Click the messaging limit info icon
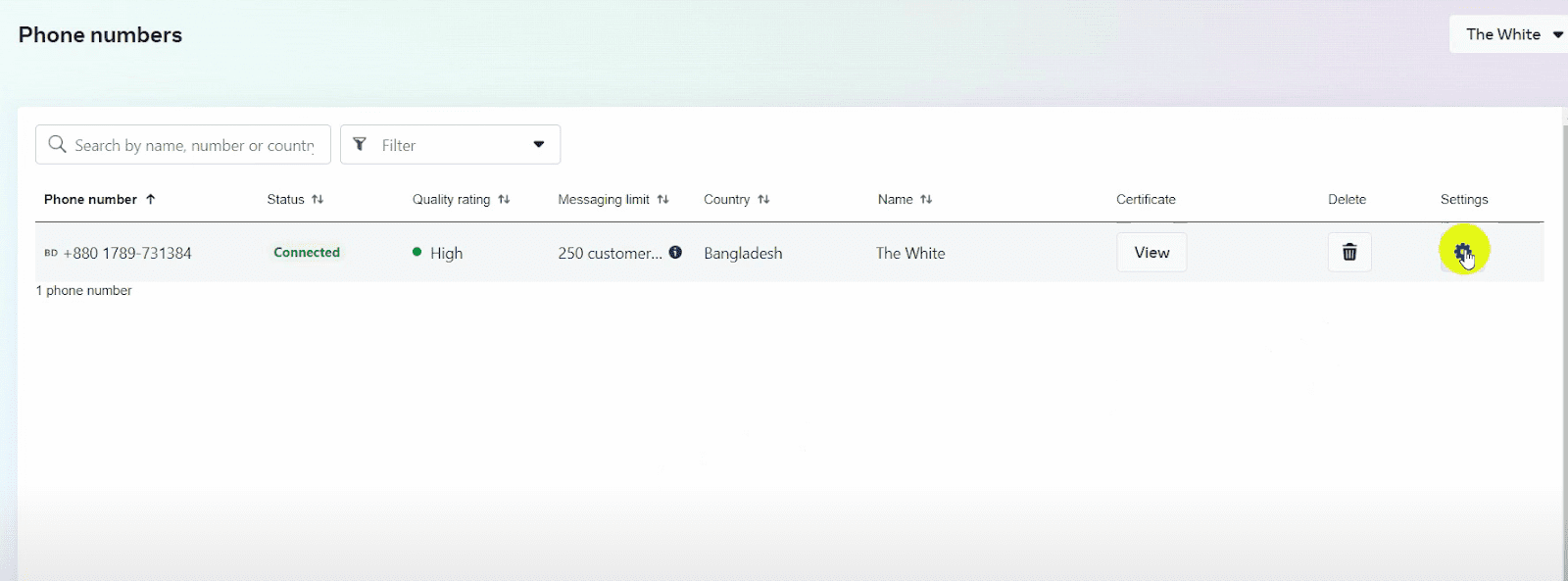Screen dimensions: 1568x581 [675, 252]
